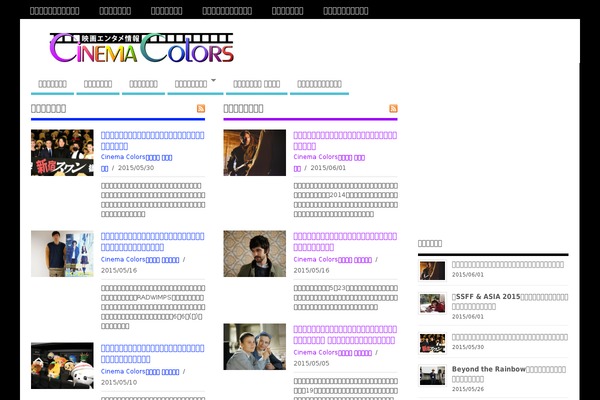Open thumbnail of man beside movie poster
This screenshot has width=600, height=400.
[x=62, y=254]
